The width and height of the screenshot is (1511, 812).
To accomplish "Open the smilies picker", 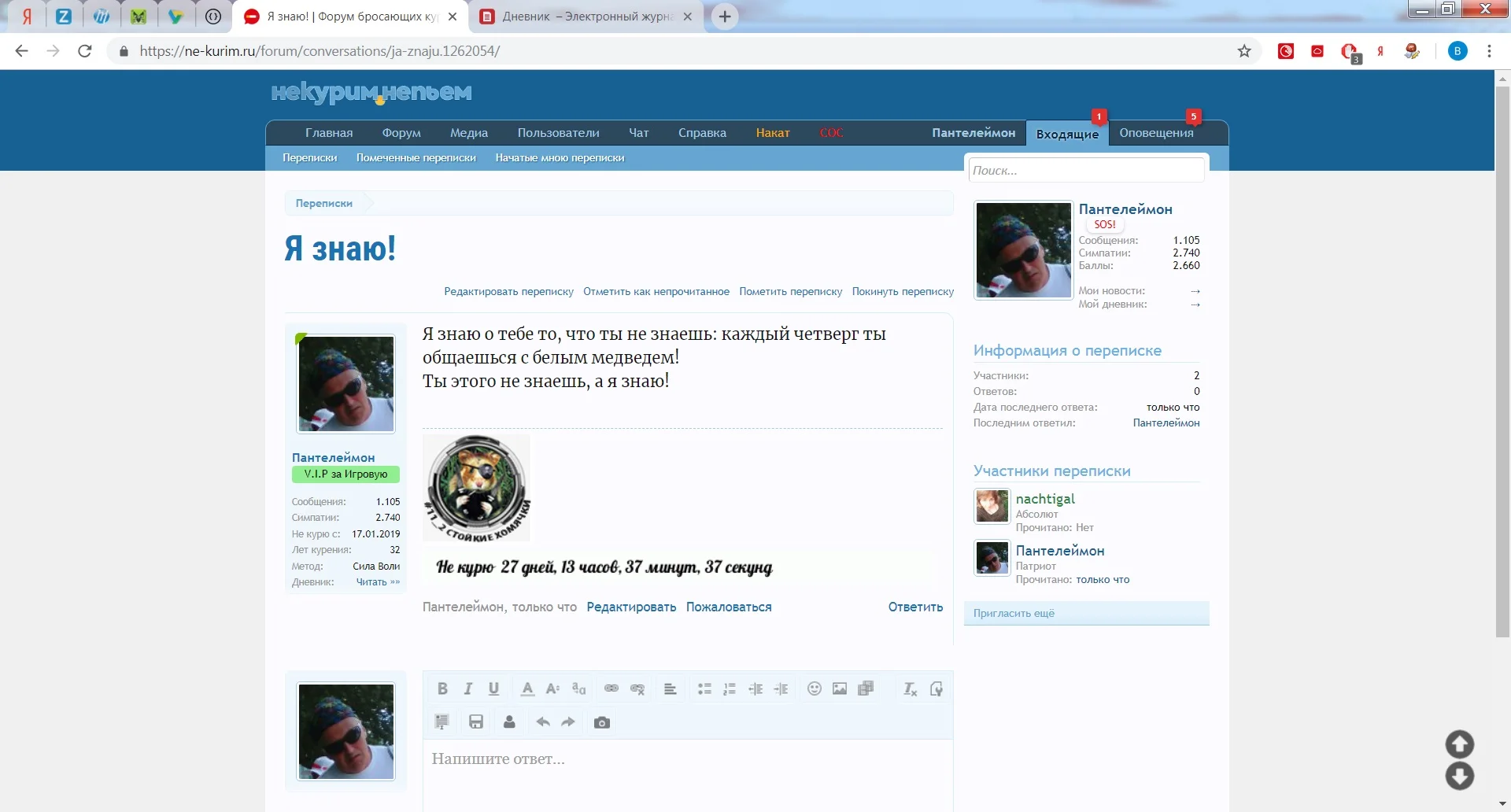I will (815, 689).
